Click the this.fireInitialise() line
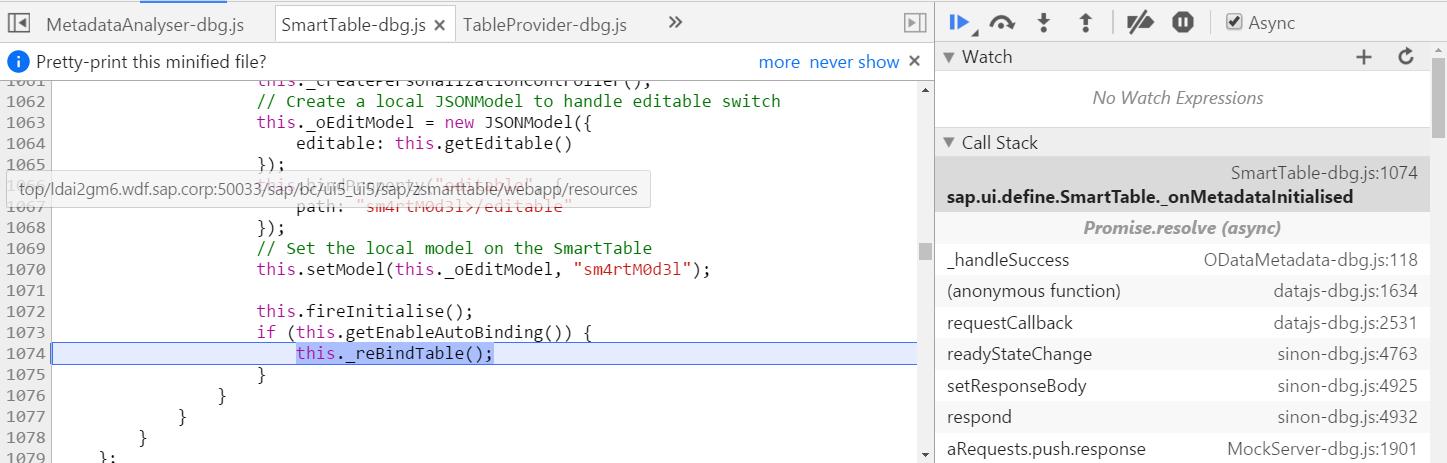The width and height of the screenshot is (1447, 463). (365, 311)
